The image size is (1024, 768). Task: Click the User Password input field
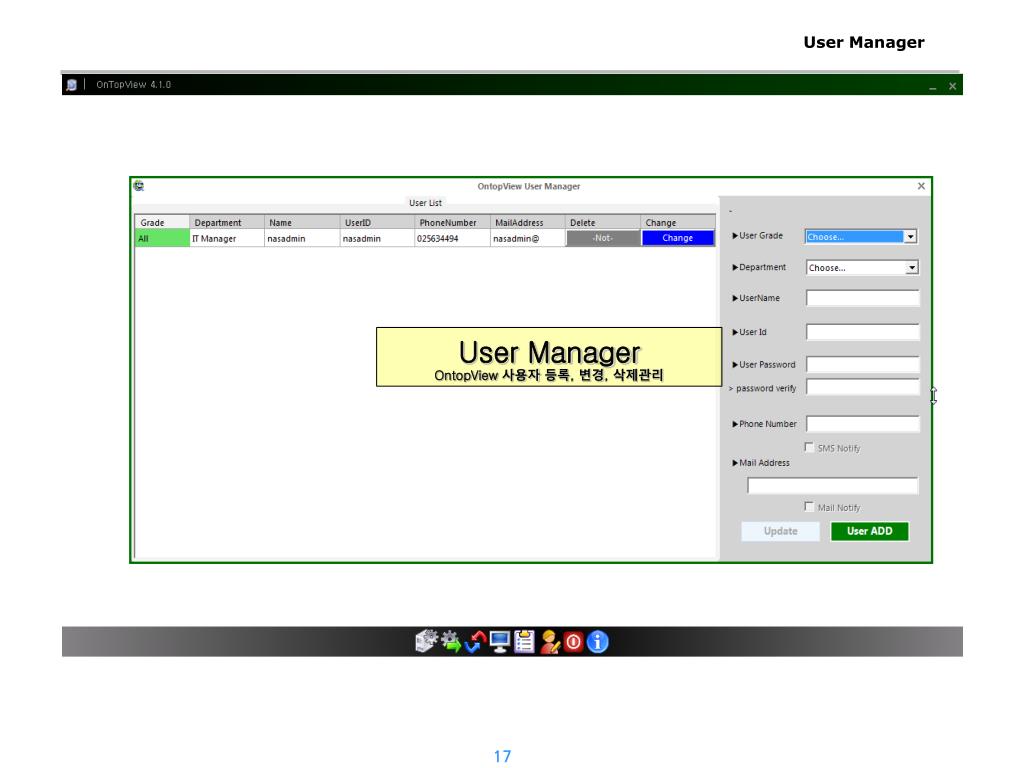pyautogui.click(x=862, y=364)
